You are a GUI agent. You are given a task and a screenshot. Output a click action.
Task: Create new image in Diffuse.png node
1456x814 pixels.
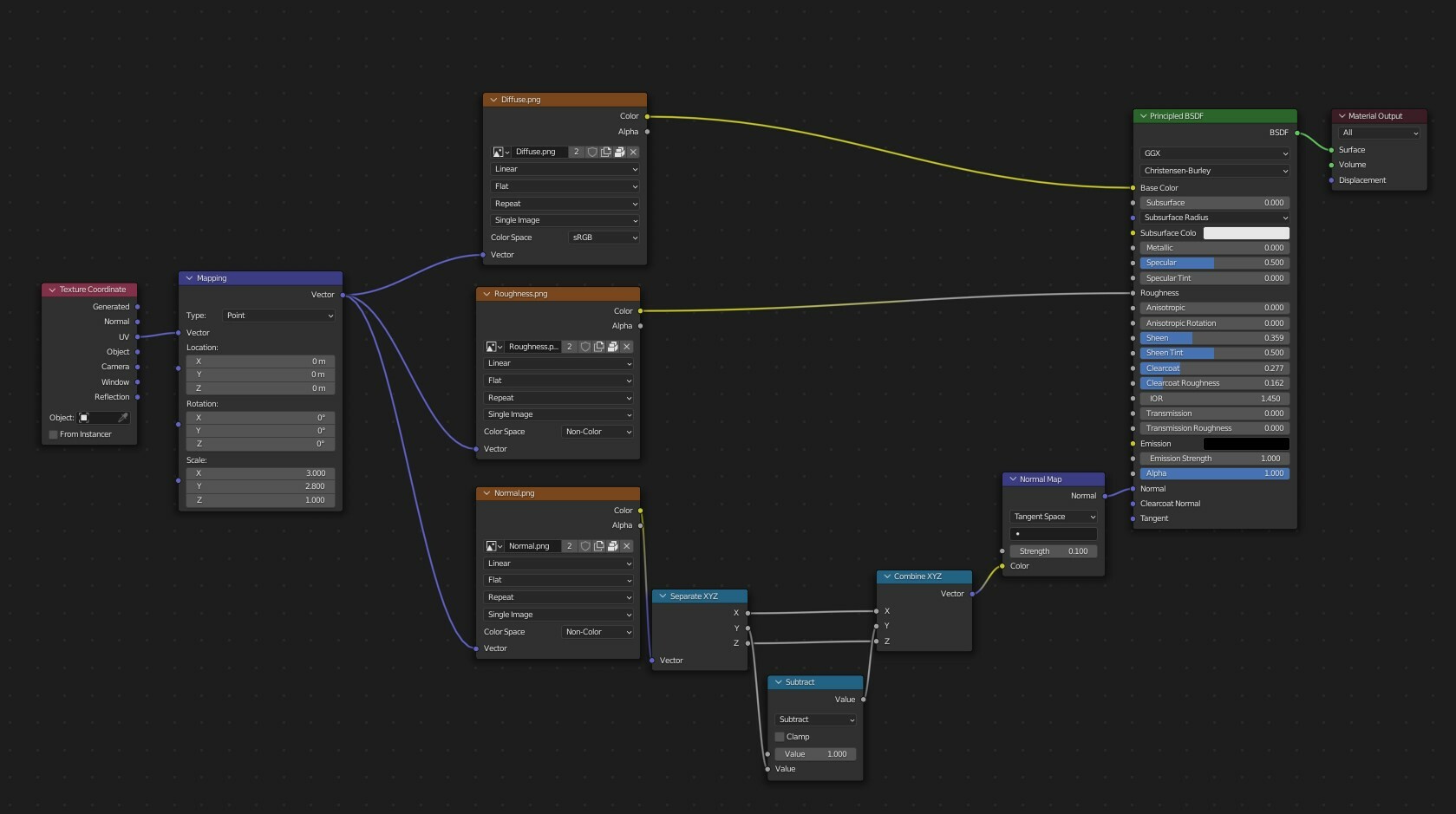coord(605,152)
